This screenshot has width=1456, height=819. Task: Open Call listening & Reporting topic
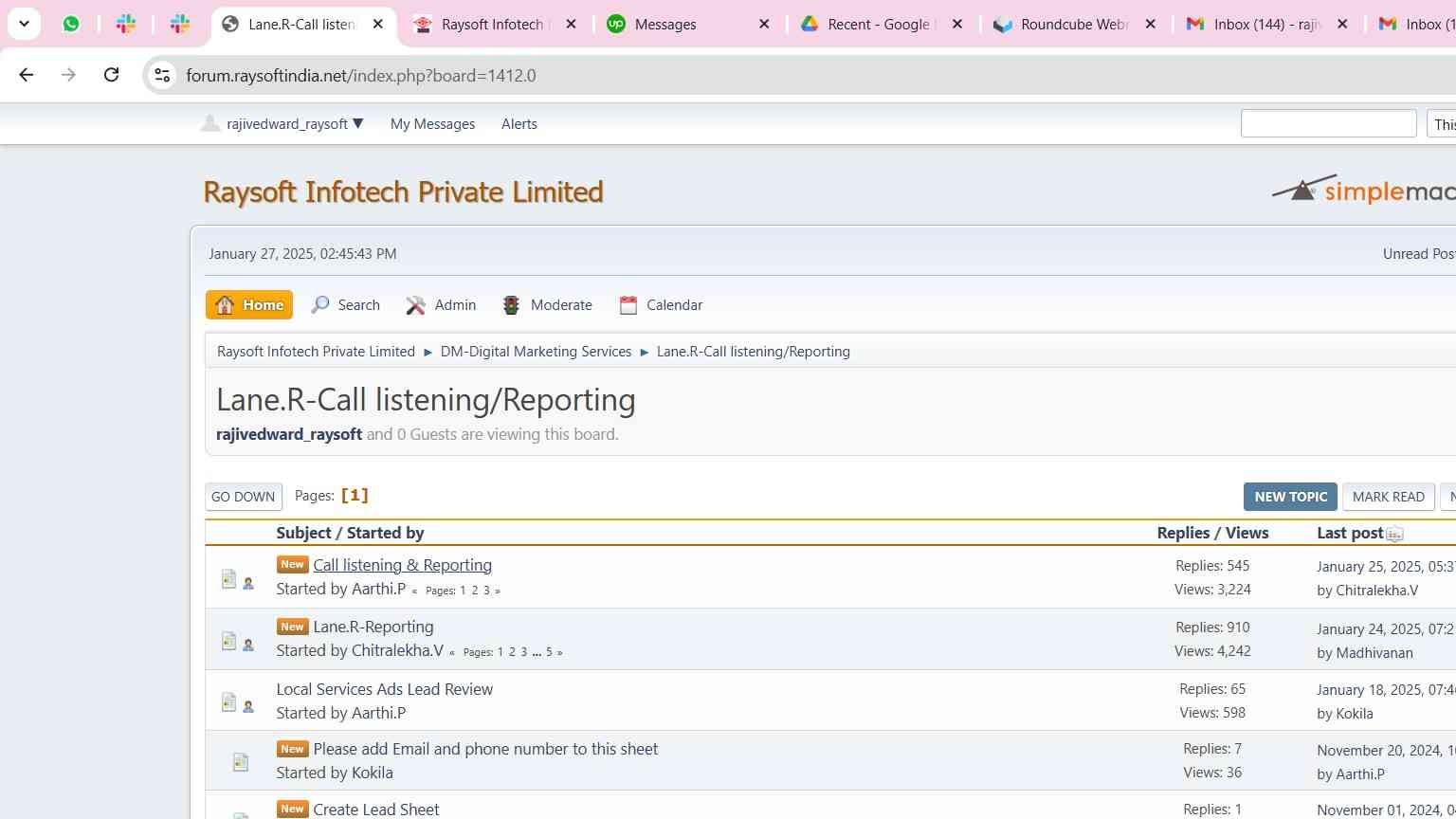tap(402, 565)
